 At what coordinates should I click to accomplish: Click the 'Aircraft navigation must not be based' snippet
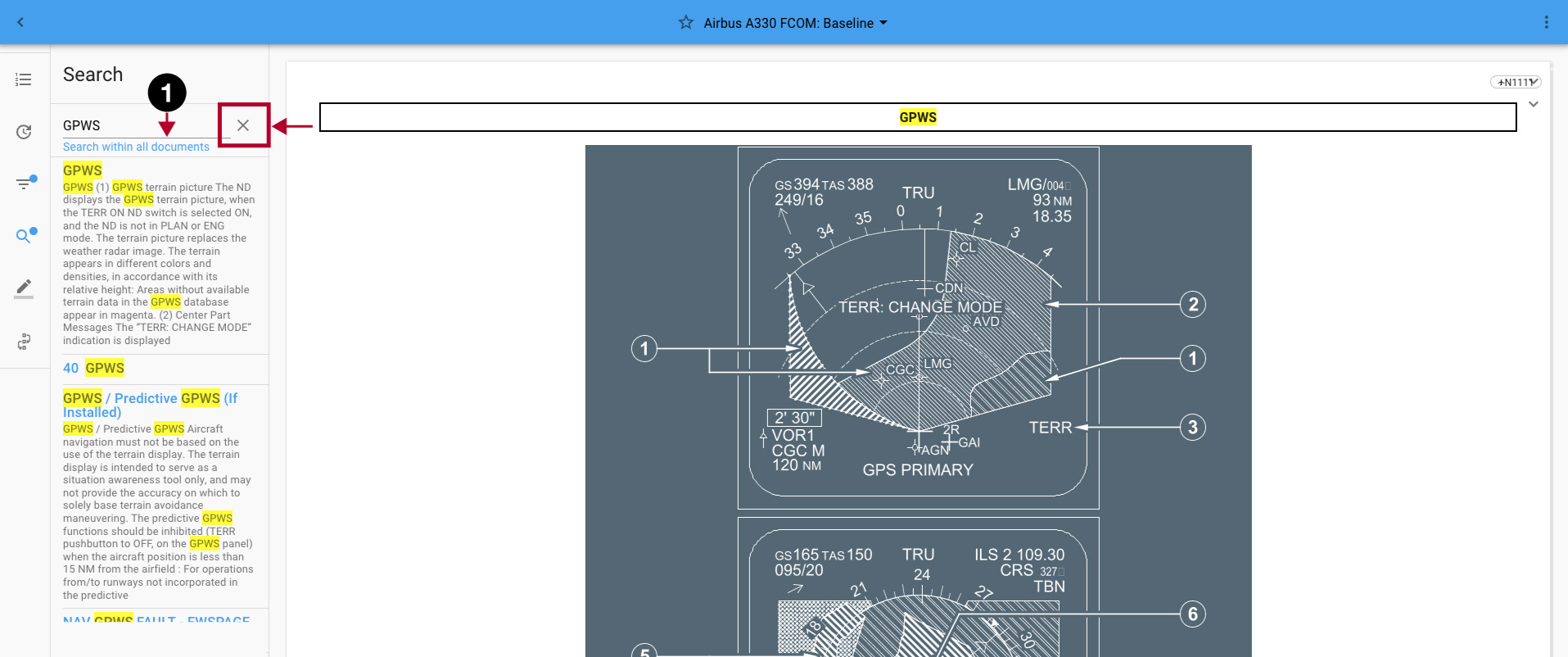click(159, 512)
